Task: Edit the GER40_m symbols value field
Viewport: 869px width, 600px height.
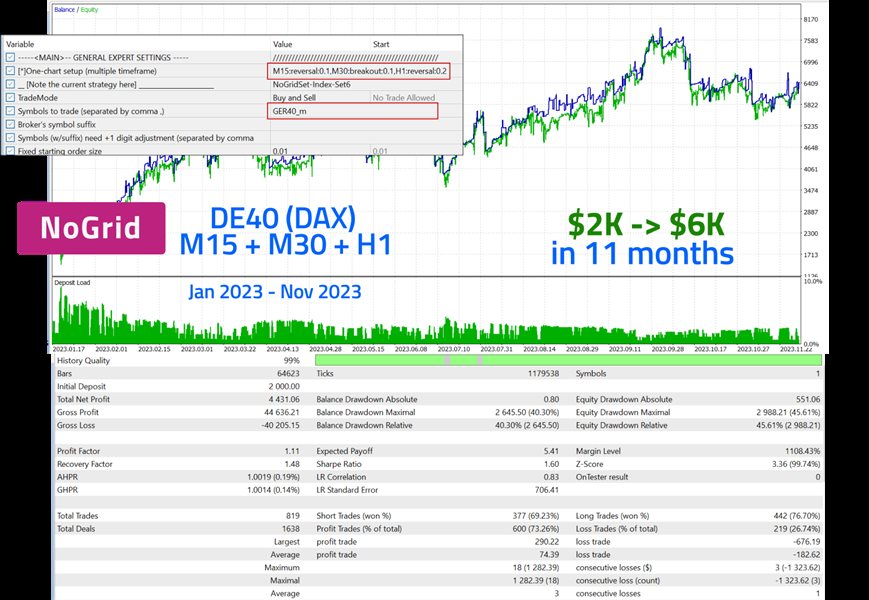Action: tap(352, 111)
